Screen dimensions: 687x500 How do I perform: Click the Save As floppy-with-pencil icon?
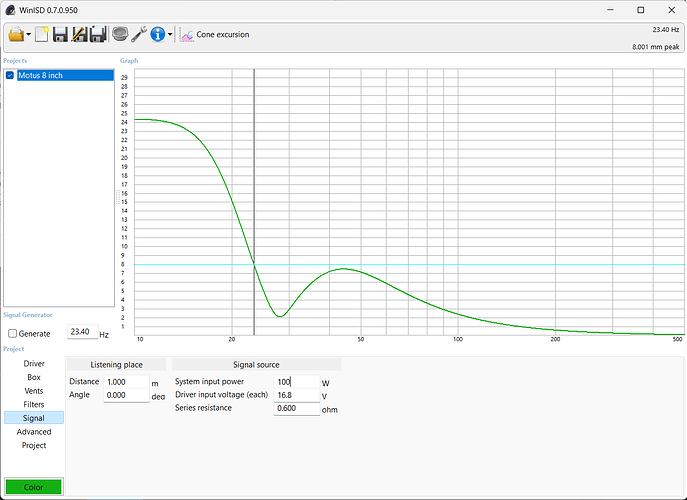click(x=79, y=34)
